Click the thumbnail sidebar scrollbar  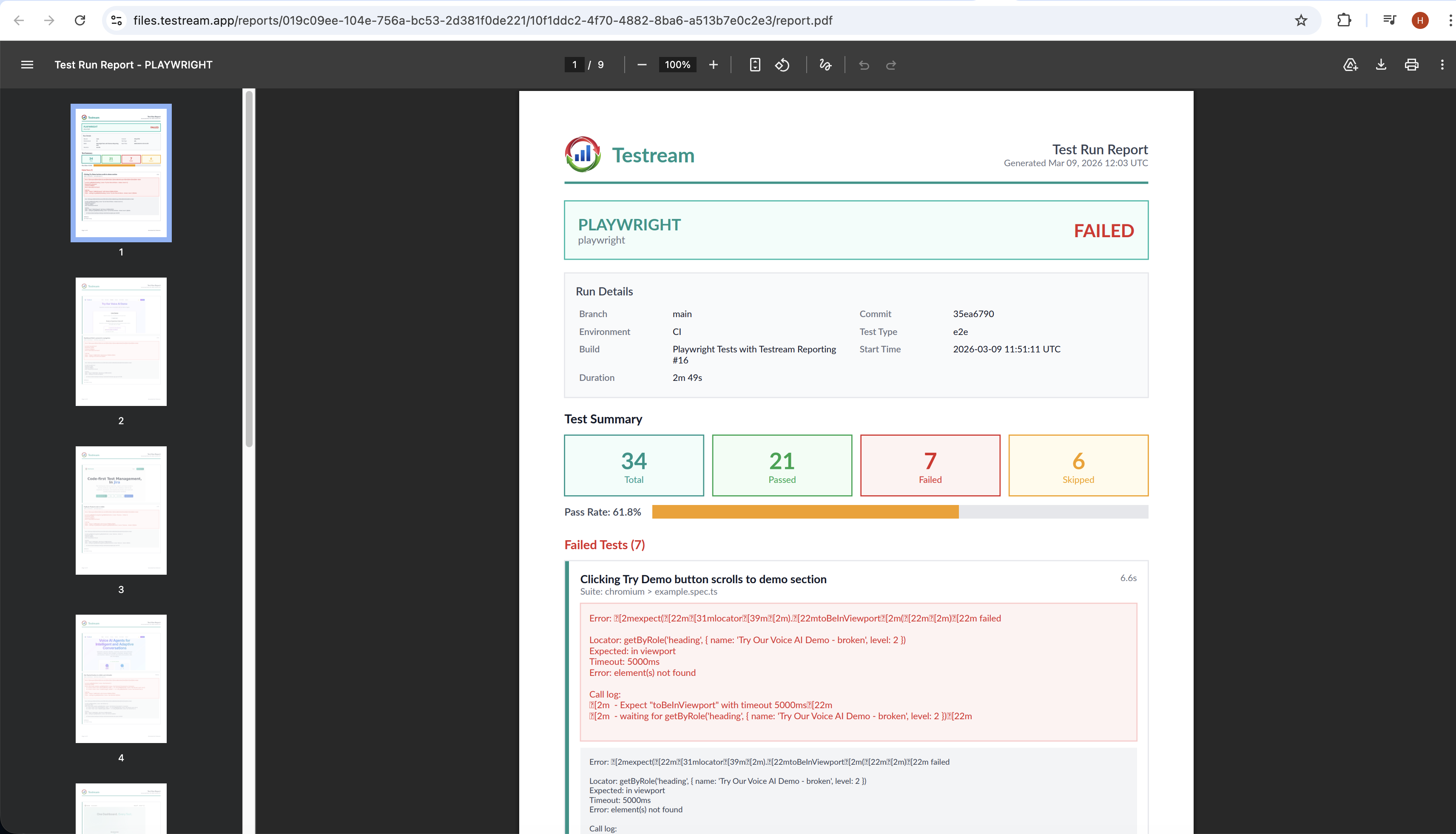pos(249,269)
